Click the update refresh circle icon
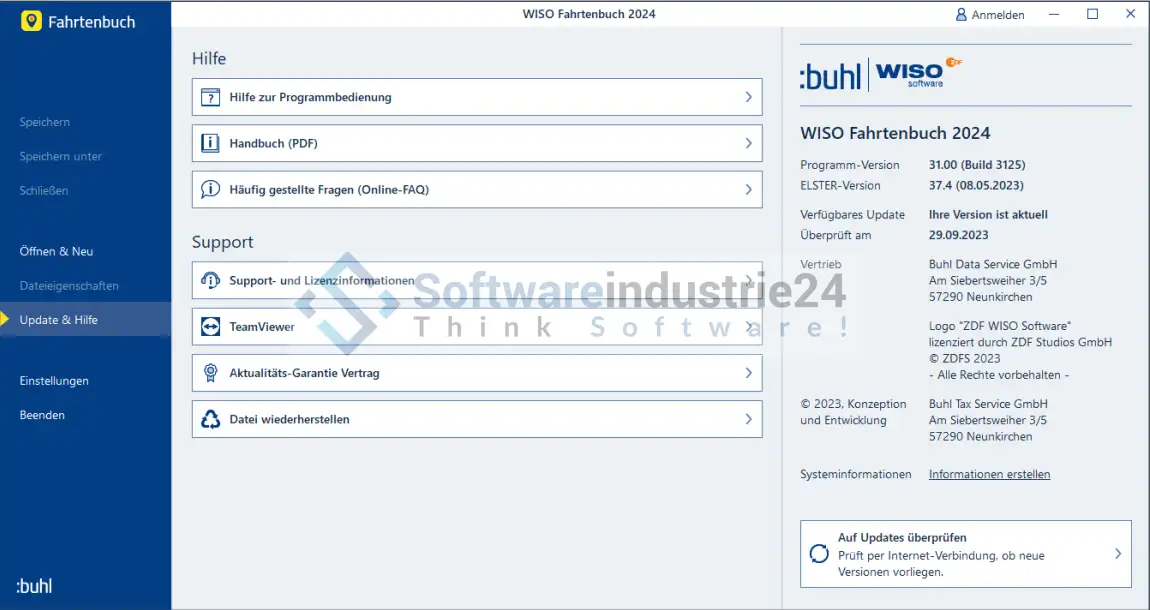1150x610 pixels. click(x=818, y=554)
